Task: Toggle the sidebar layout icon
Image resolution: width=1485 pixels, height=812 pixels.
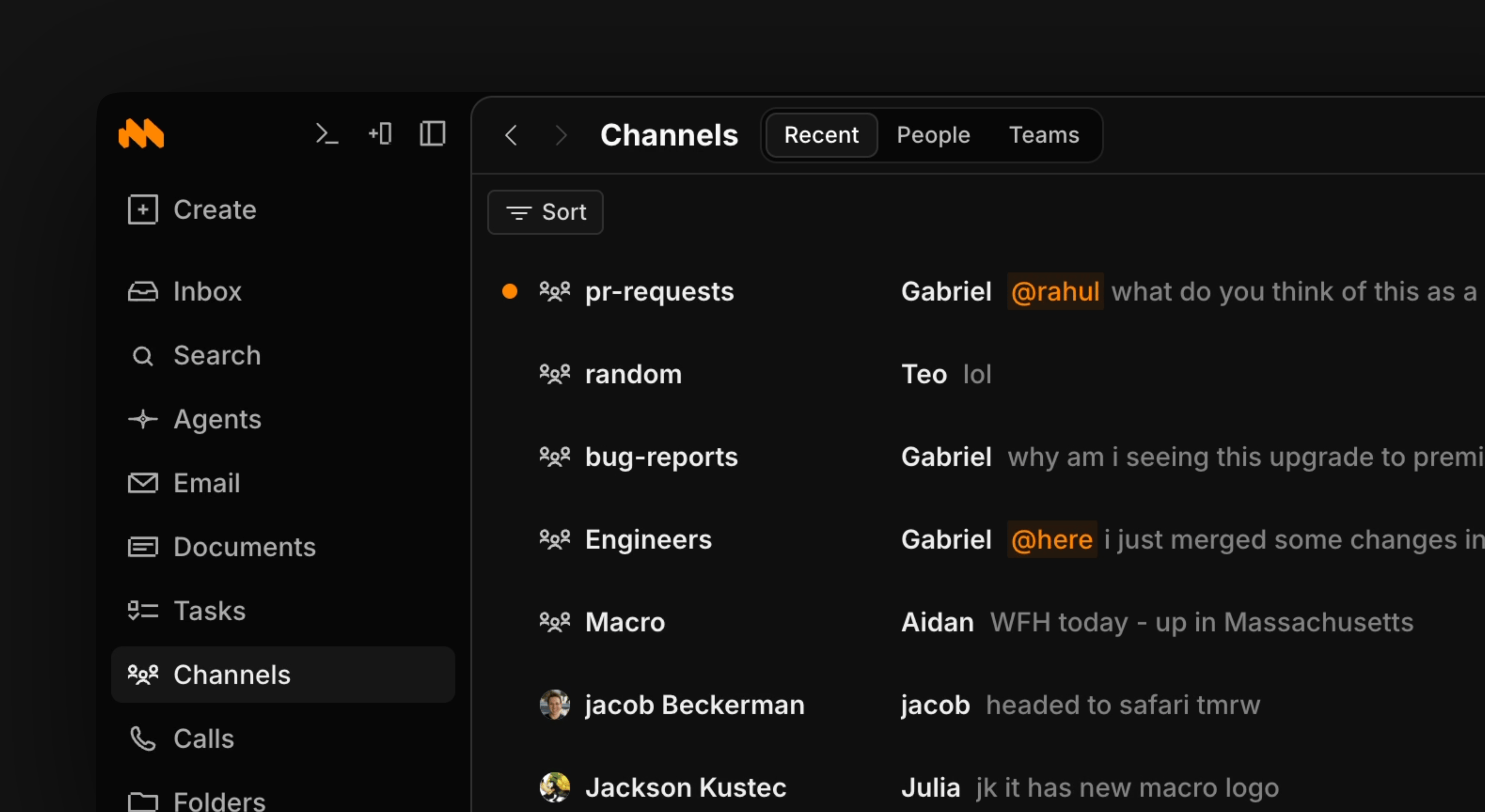Action: (432, 134)
